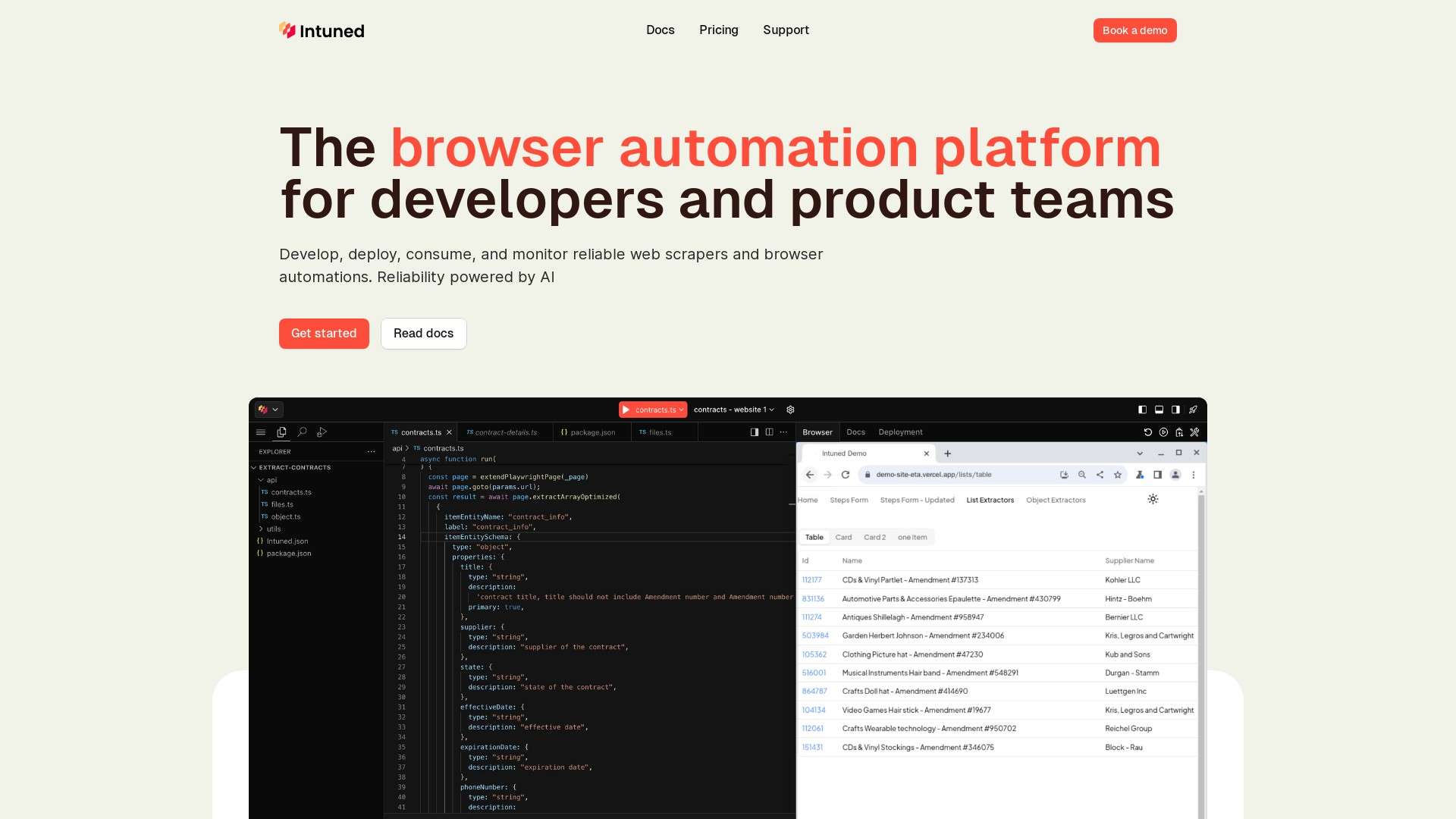Open the Run and Debug icon in the IDE sidebar

point(322,432)
